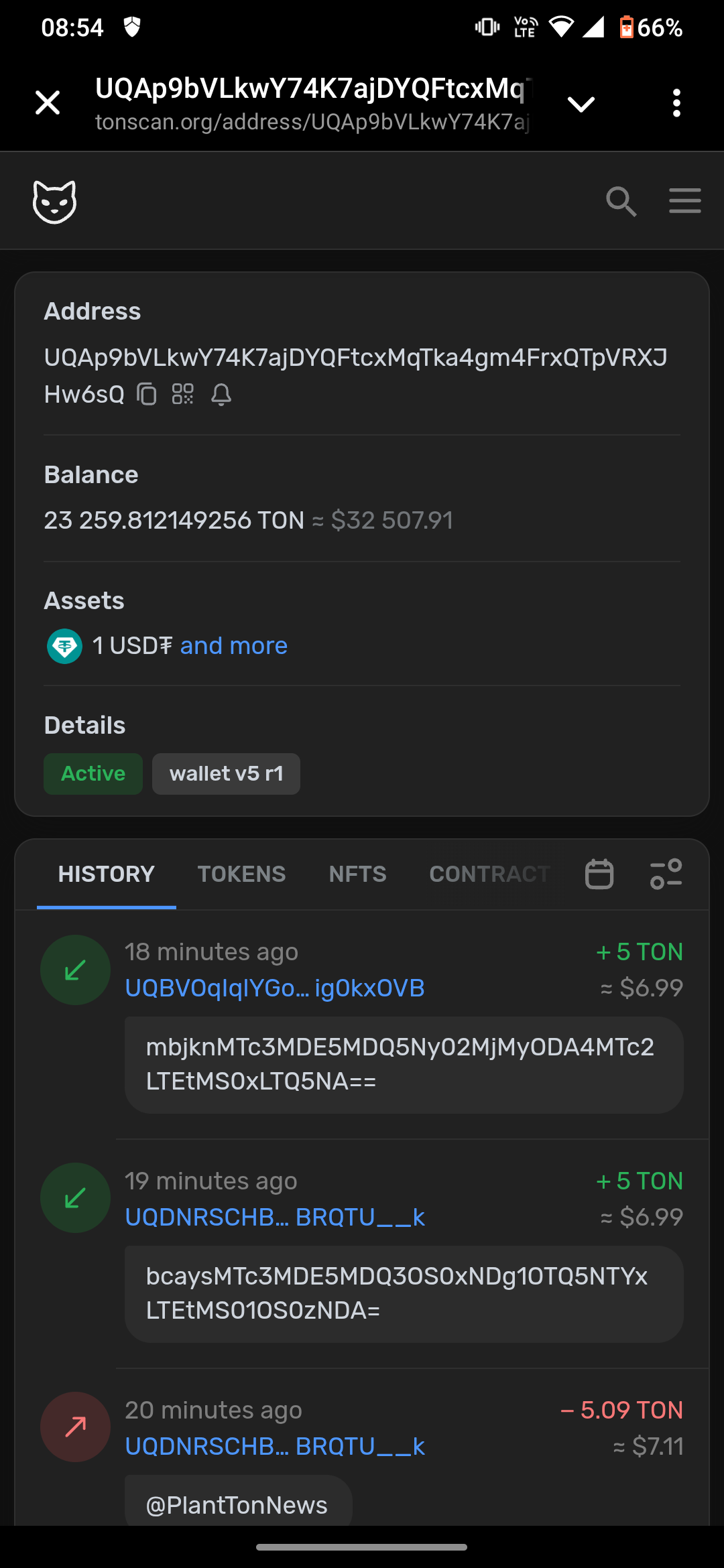
Task: Open the CONTRACT tab
Action: click(x=489, y=874)
